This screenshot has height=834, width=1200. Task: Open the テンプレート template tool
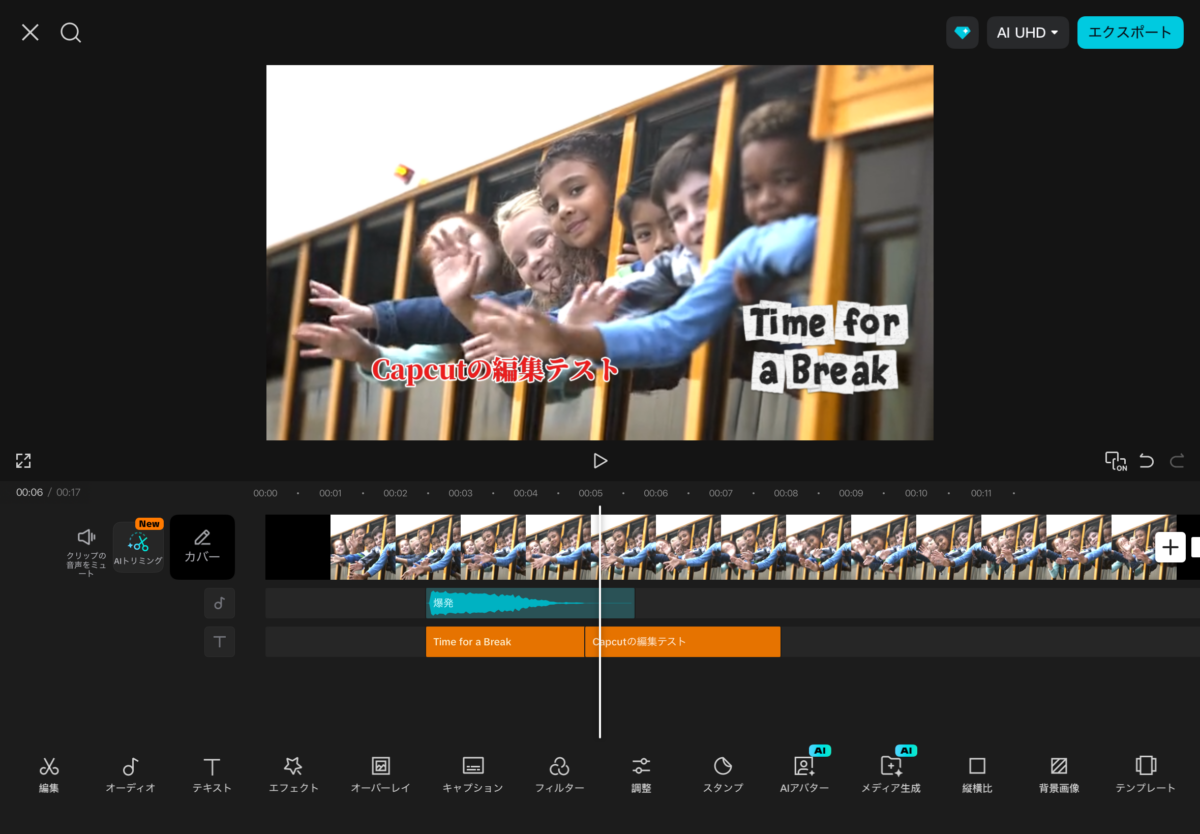click(1146, 775)
